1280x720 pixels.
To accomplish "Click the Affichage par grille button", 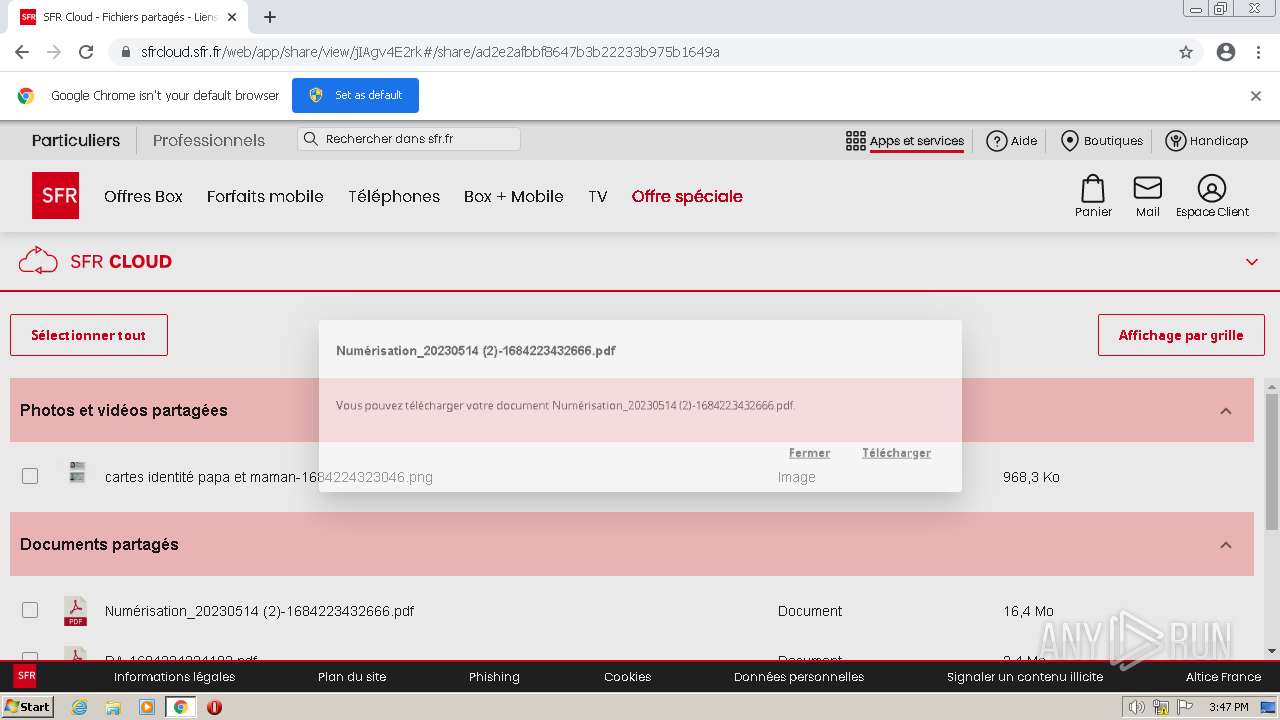I will pos(1181,335).
